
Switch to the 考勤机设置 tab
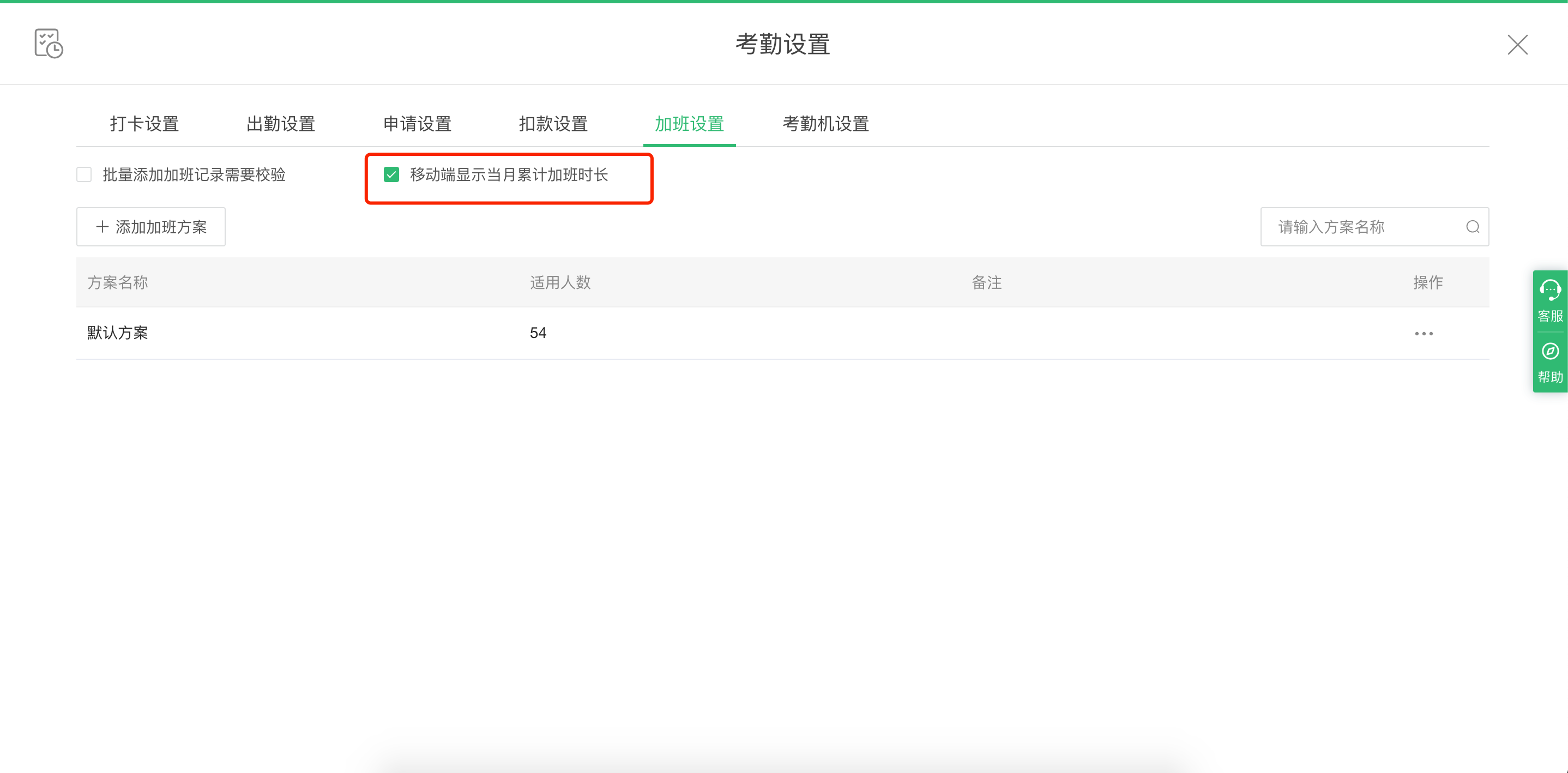pos(826,124)
